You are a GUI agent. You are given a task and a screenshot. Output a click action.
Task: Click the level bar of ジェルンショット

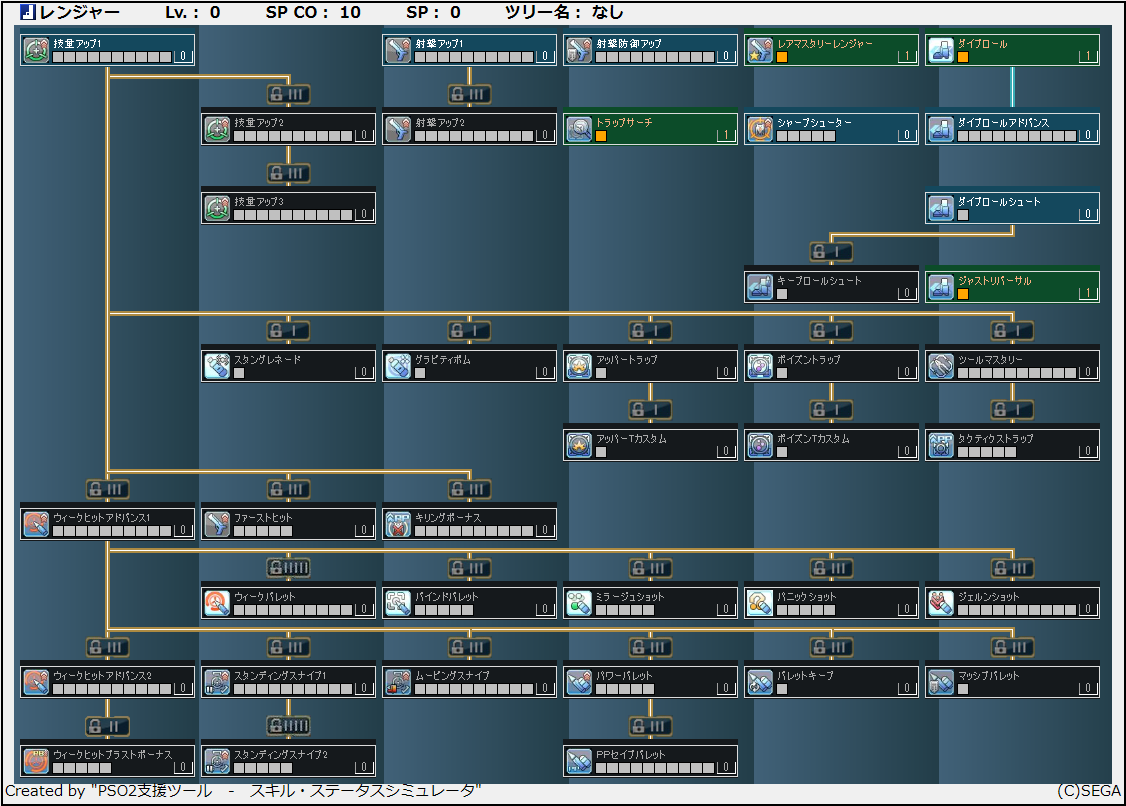point(1017,610)
